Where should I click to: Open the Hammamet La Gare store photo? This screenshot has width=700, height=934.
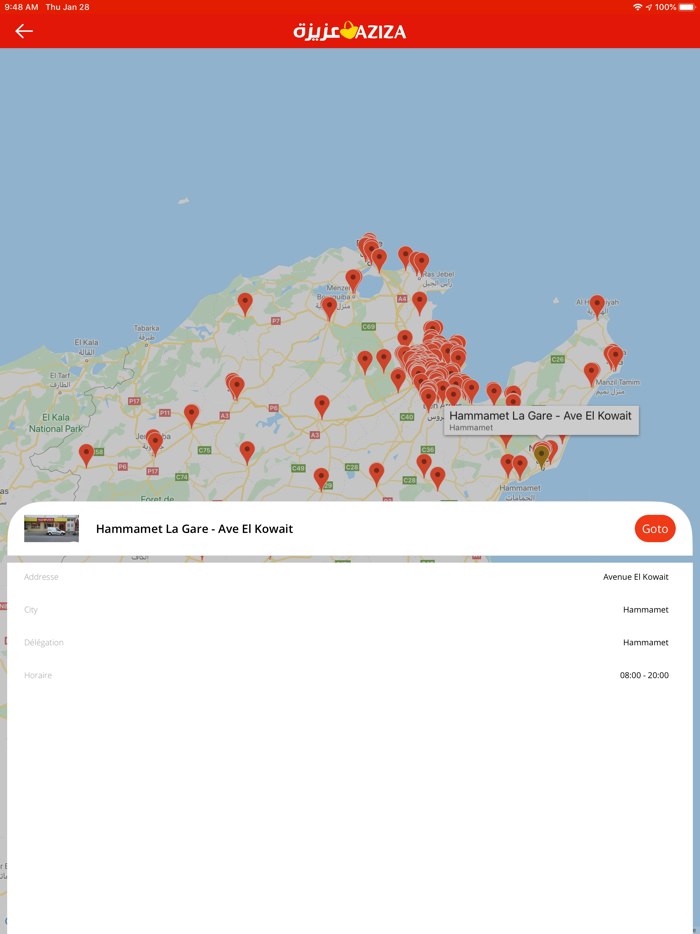tap(51, 528)
